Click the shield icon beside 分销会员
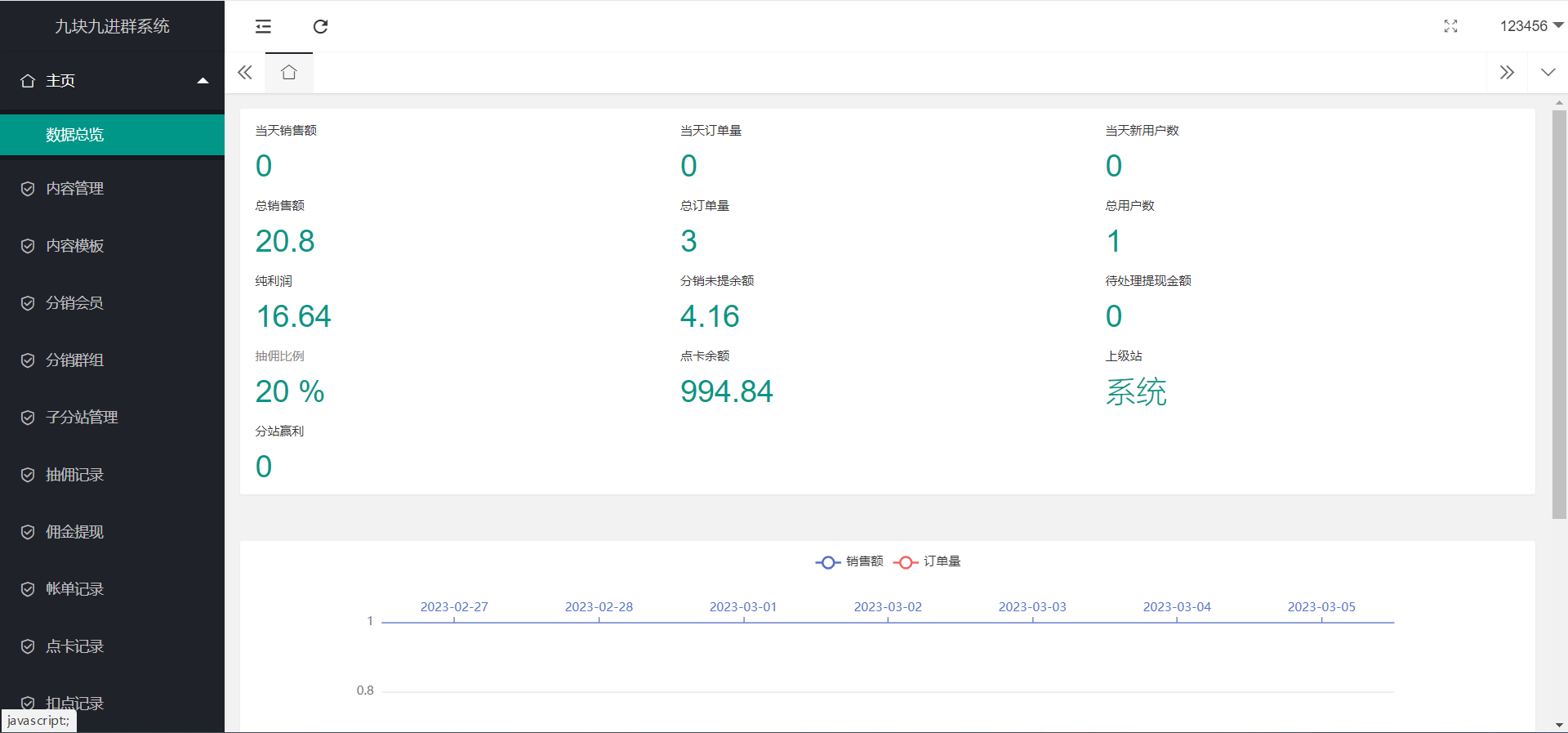 pos(28,303)
